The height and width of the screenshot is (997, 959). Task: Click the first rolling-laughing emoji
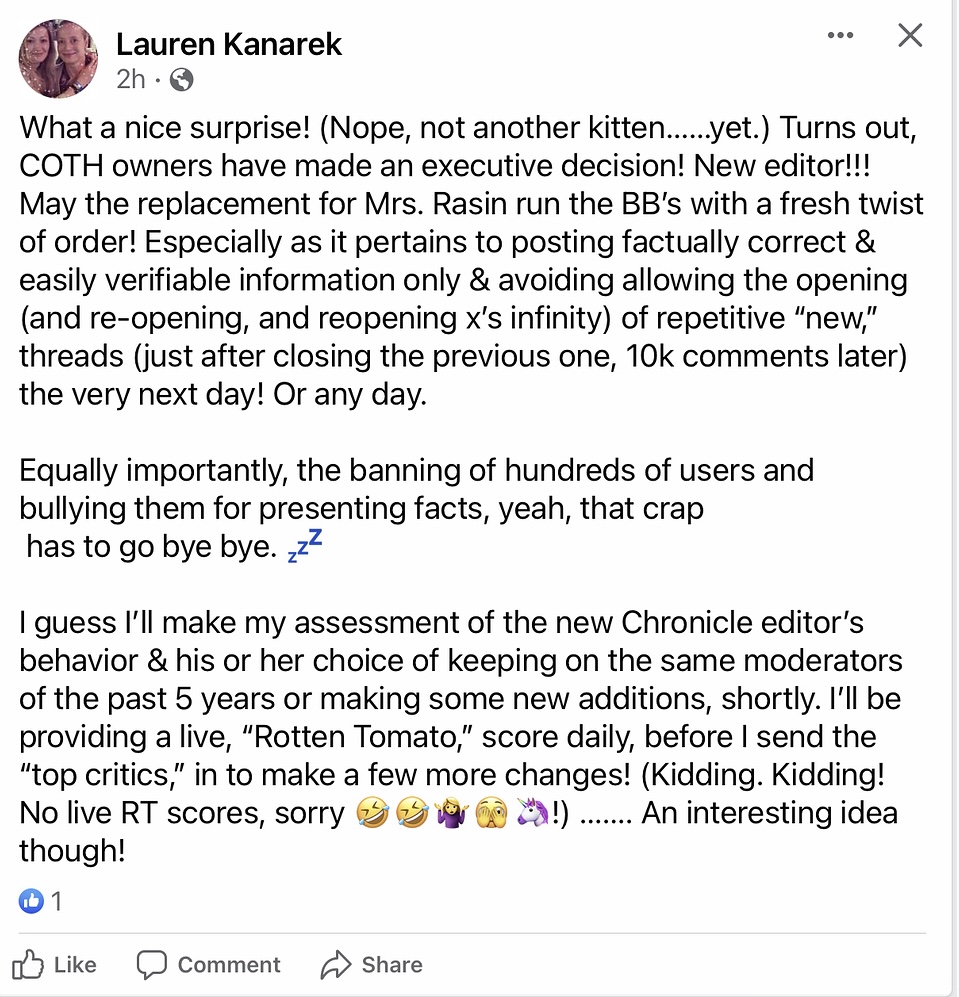[x=372, y=813]
